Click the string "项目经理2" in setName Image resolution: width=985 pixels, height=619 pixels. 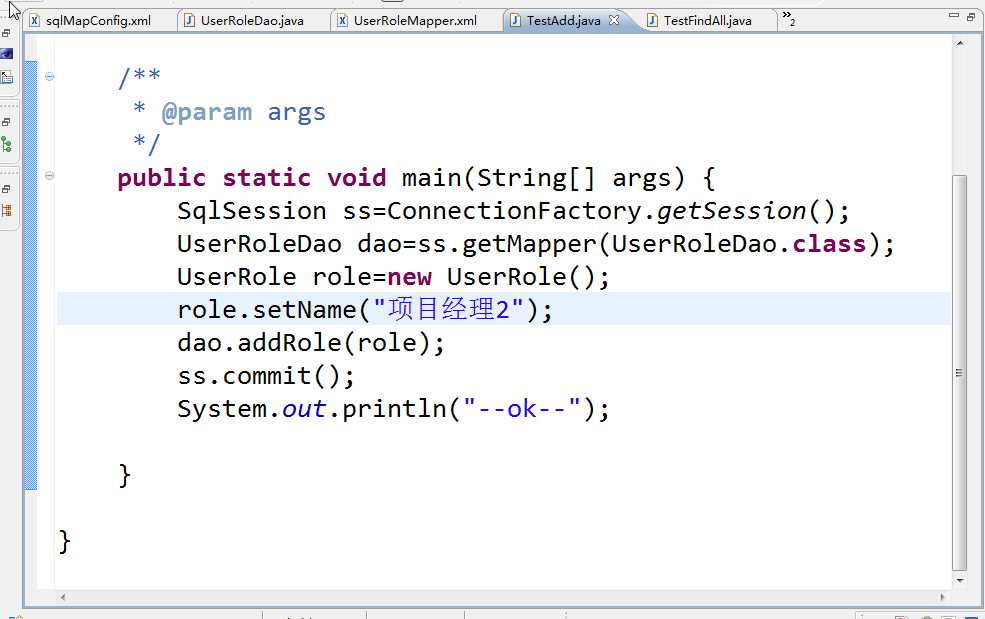coord(449,310)
